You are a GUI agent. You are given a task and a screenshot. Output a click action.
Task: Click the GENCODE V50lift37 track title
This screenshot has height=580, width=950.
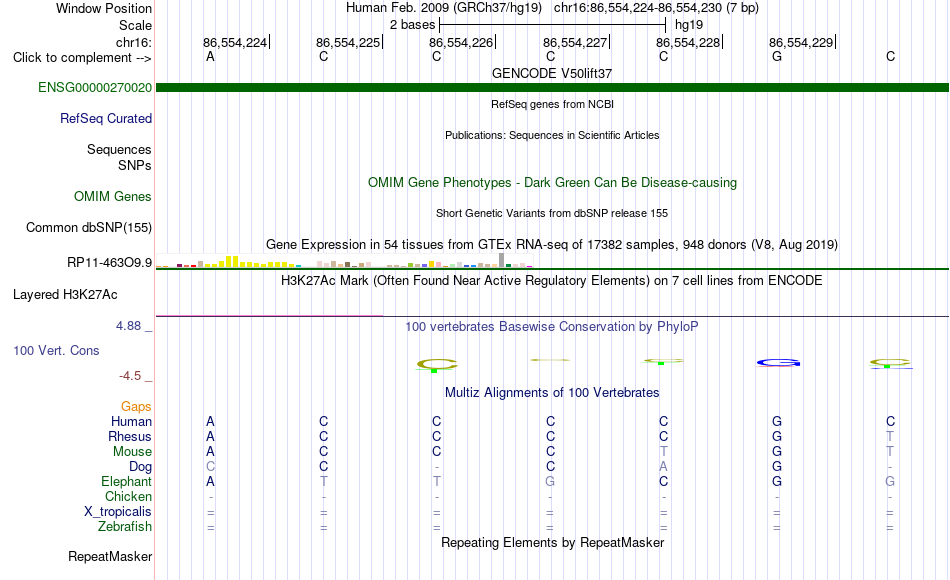pos(552,73)
